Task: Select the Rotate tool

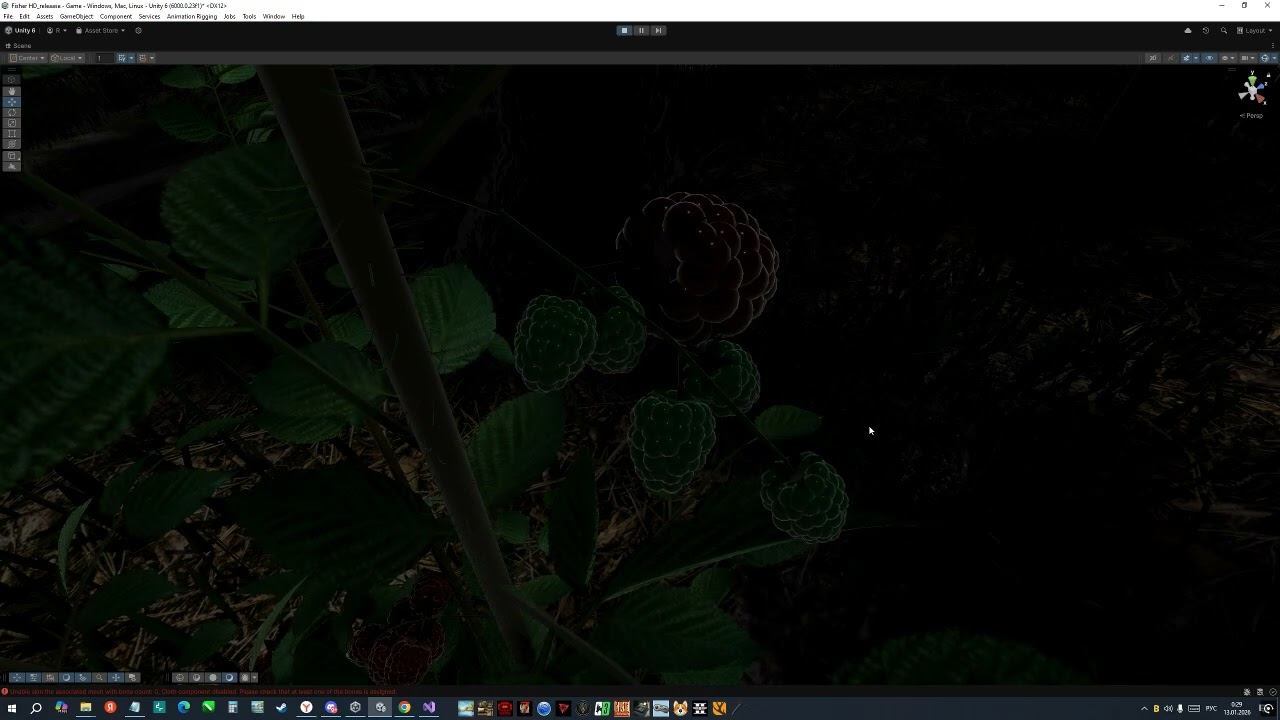Action: [x=12, y=112]
